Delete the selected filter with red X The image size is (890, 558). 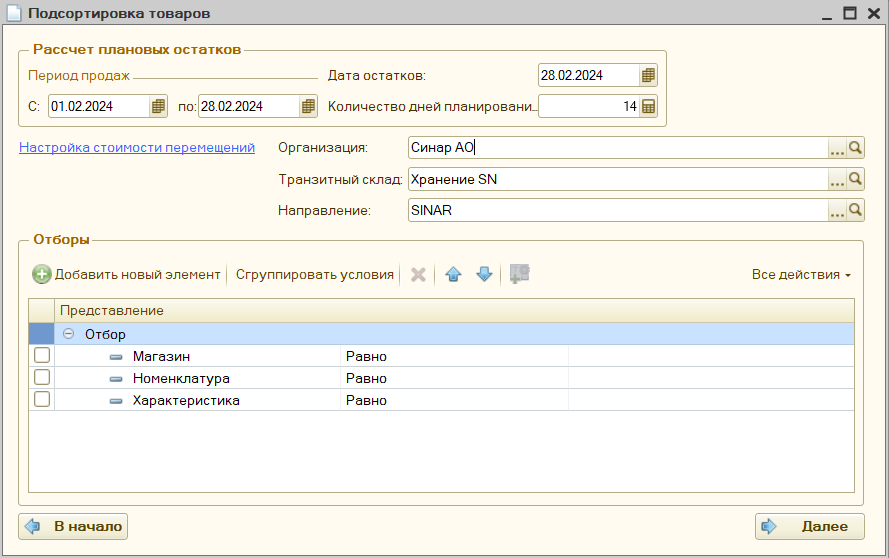(x=418, y=274)
